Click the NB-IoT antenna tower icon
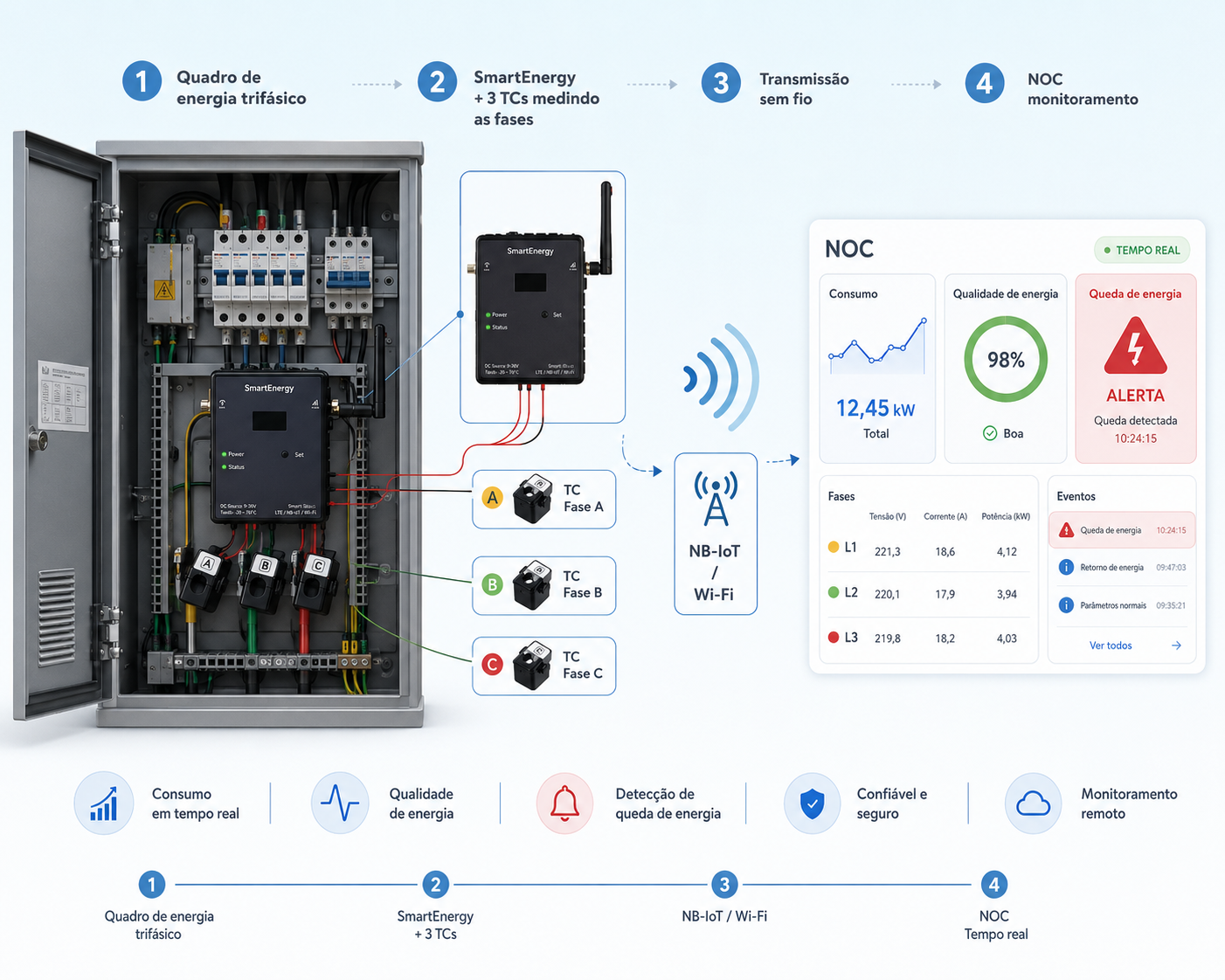1225x980 pixels. pos(716,498)
